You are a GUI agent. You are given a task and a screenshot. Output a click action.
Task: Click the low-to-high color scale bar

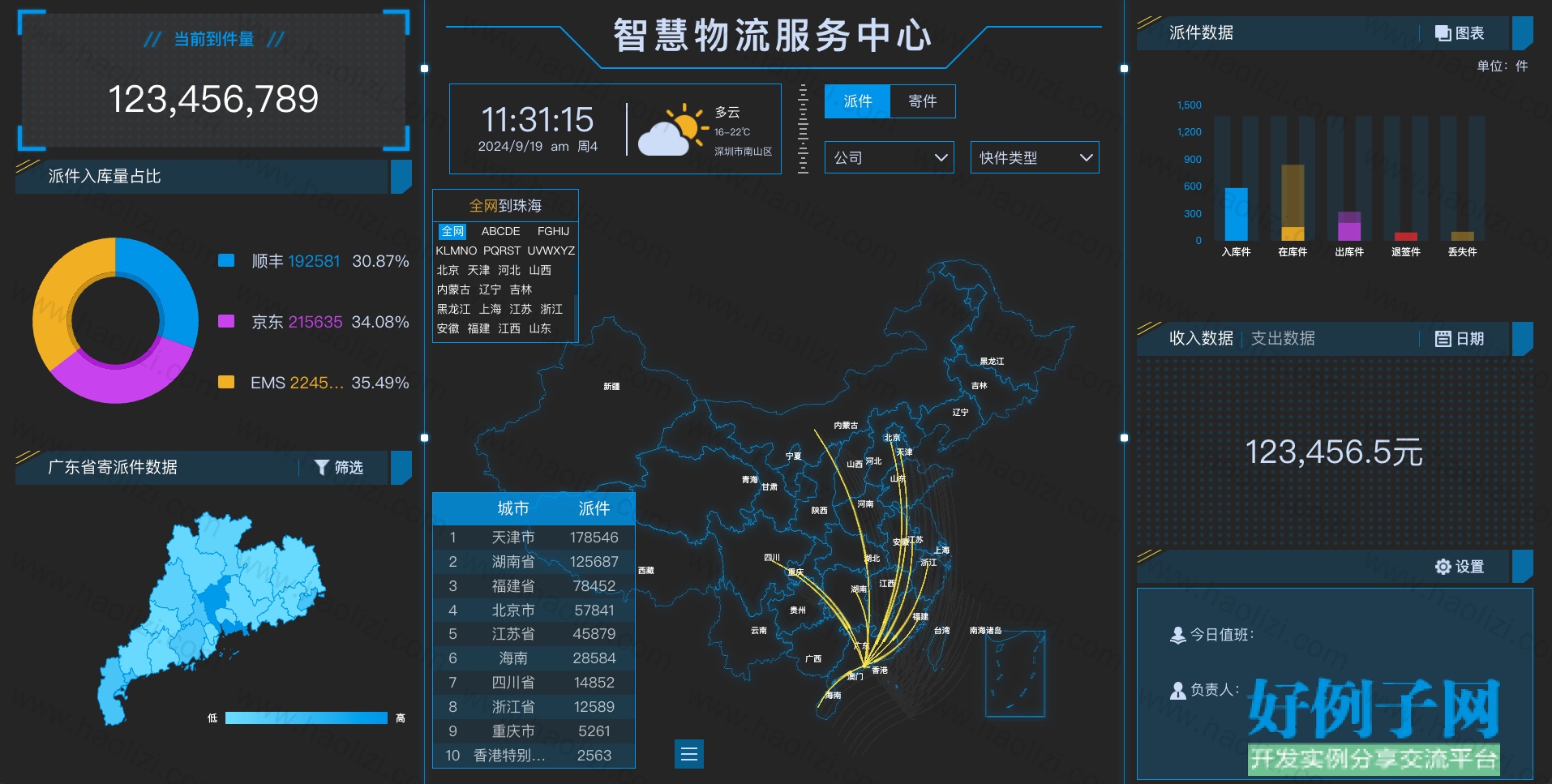click(x=307, y=718)
